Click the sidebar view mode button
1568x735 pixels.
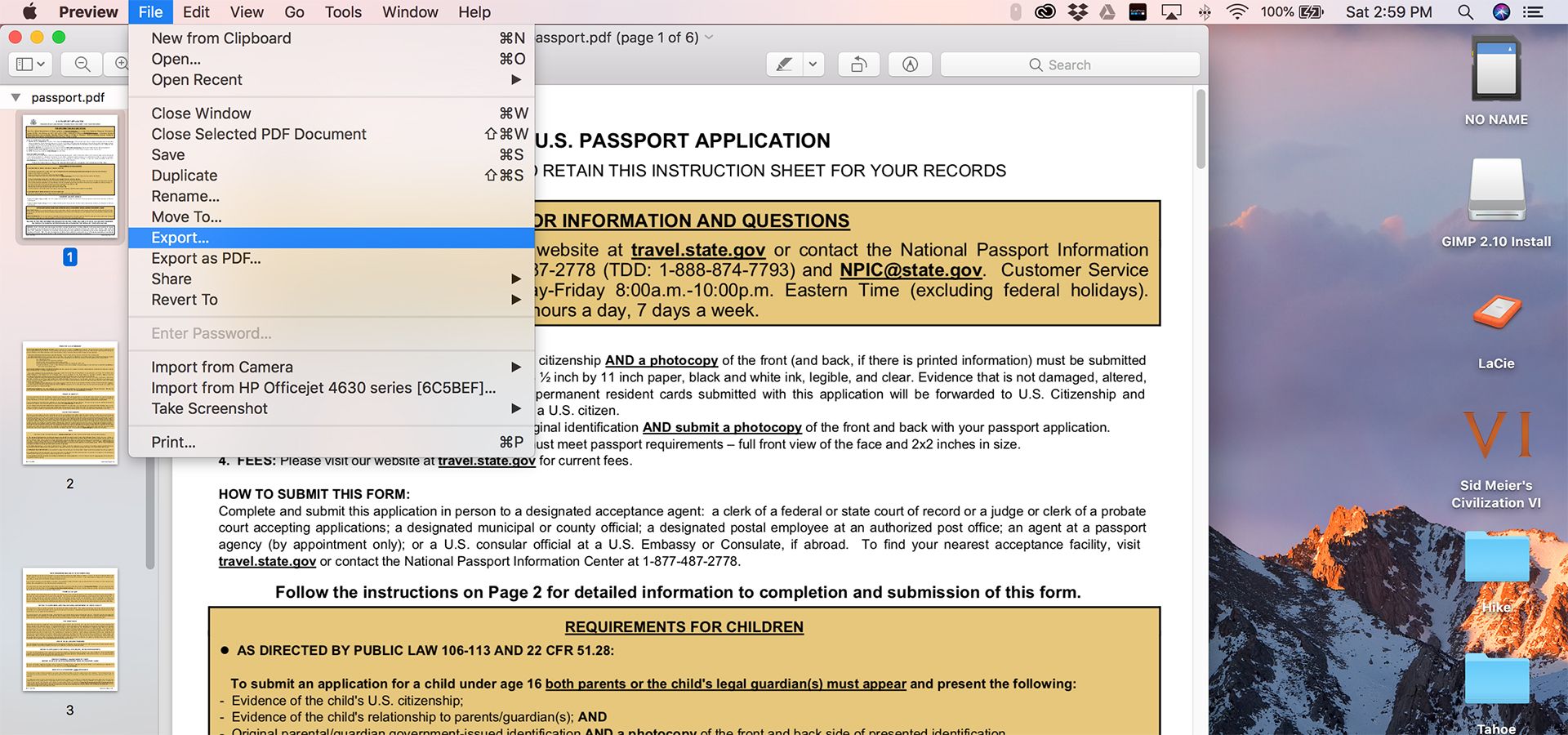(31, 65)
